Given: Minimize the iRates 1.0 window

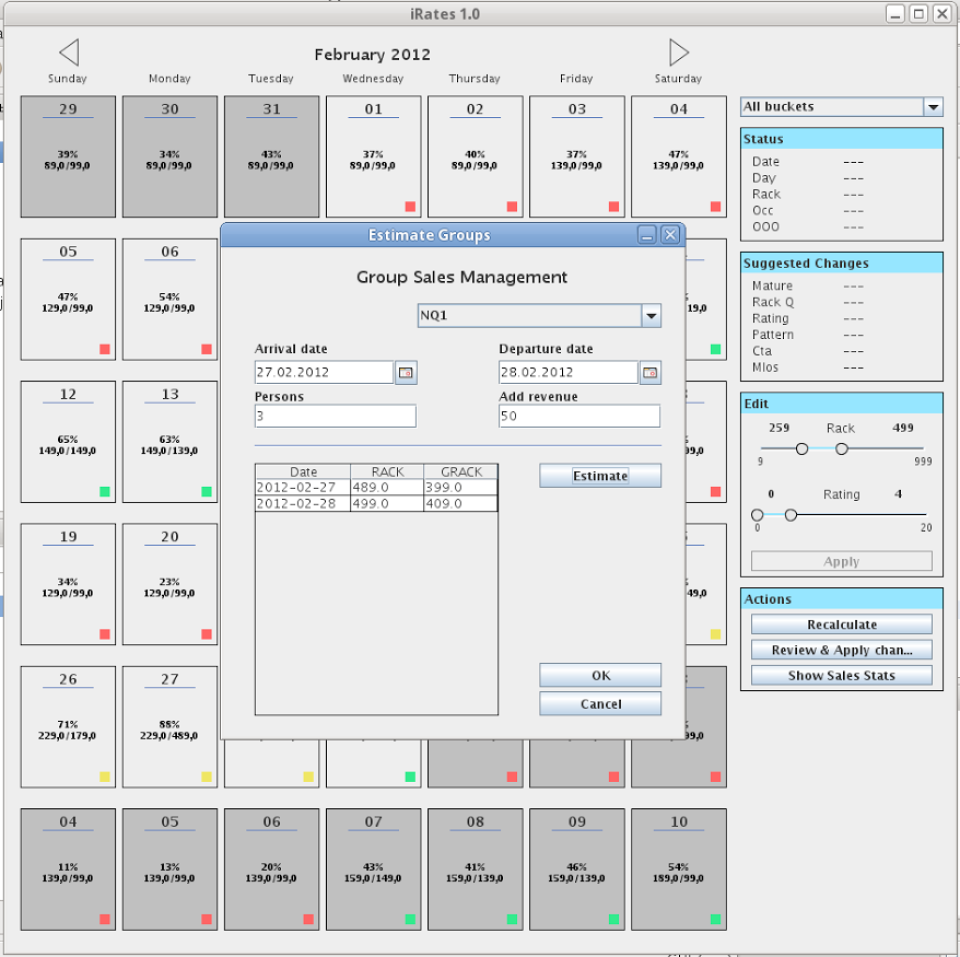Looking at the screenshot, I should 895,14.
